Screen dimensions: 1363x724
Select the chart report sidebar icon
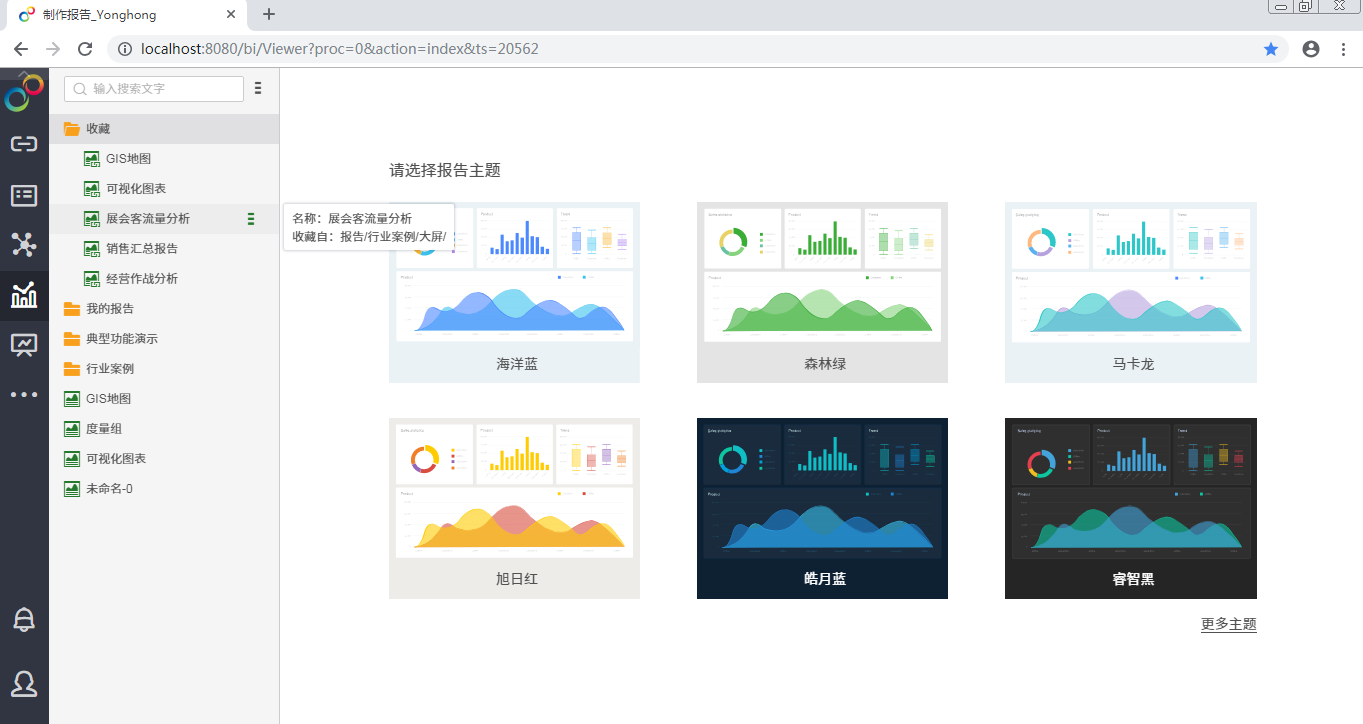click(24, 295)
